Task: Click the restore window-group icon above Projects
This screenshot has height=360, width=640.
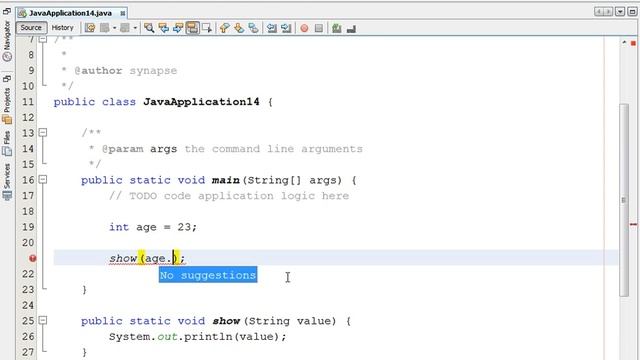Action: [x=7, y=78]
